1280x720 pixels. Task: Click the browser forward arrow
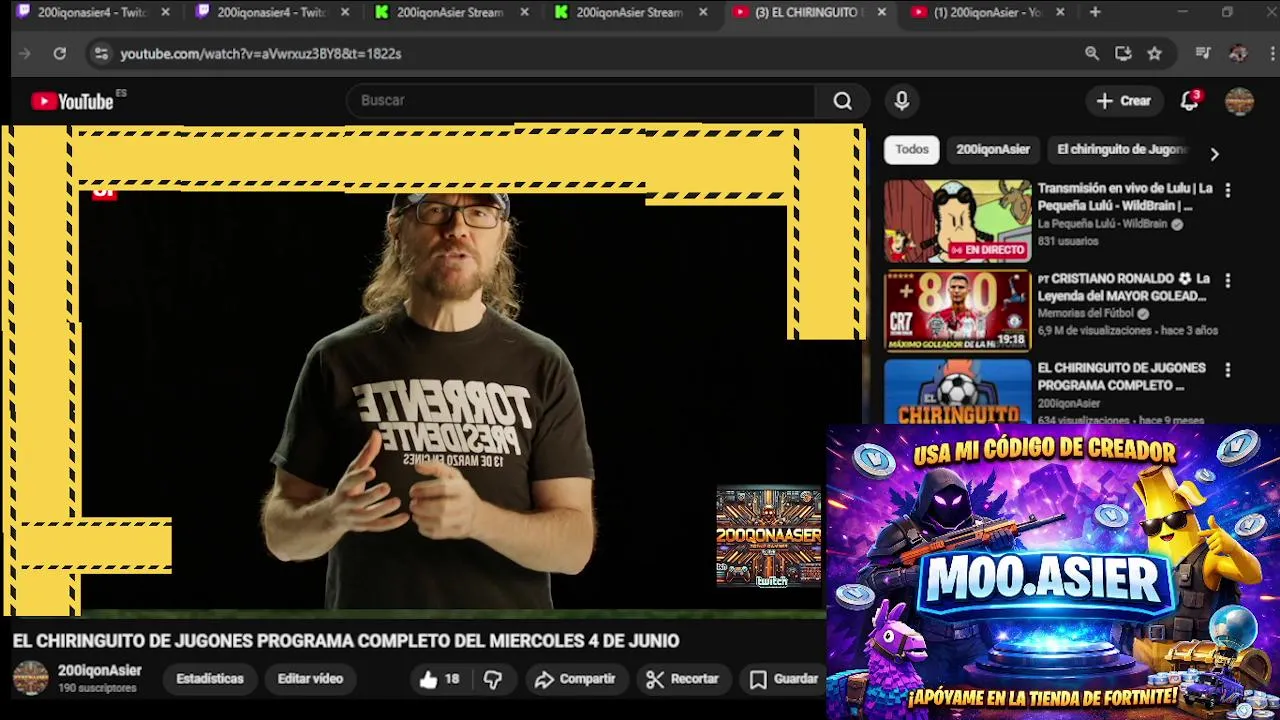[x=25, y=54]
